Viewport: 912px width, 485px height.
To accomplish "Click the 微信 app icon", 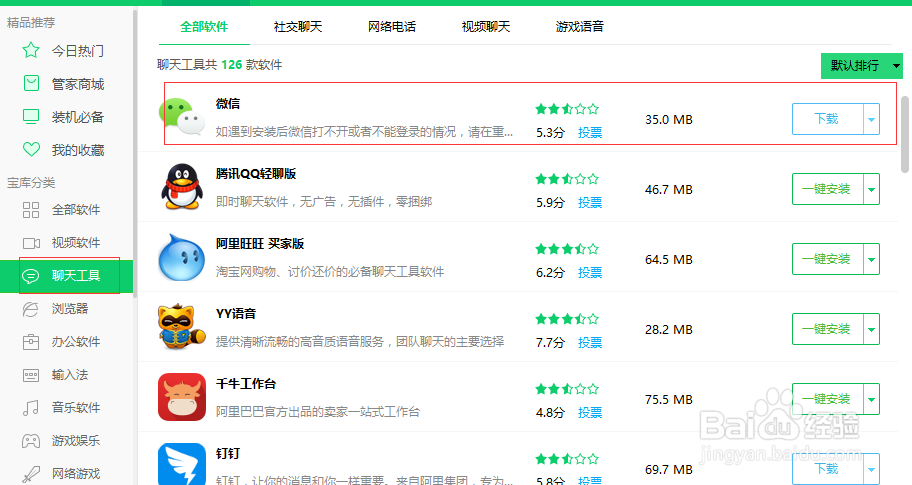I will click(182, 117).
